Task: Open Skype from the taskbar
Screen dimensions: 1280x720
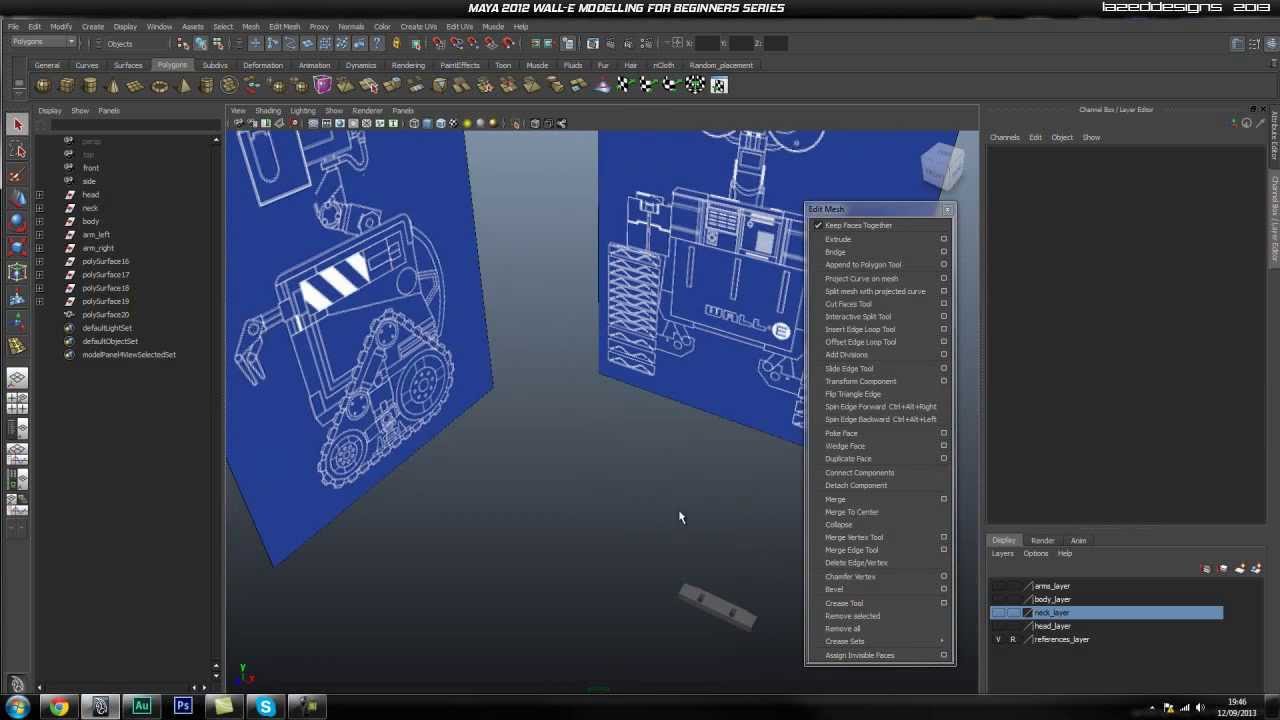Action: point(265,707)
